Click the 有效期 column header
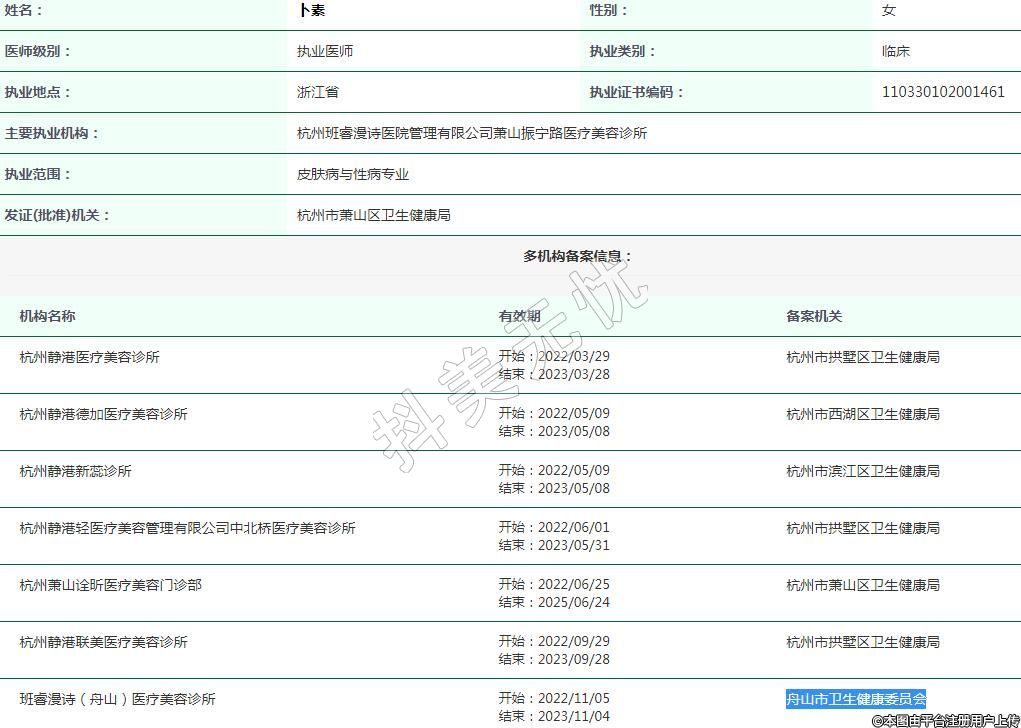The height and width of the screenshot is (728, 1021). pos(519,316)
